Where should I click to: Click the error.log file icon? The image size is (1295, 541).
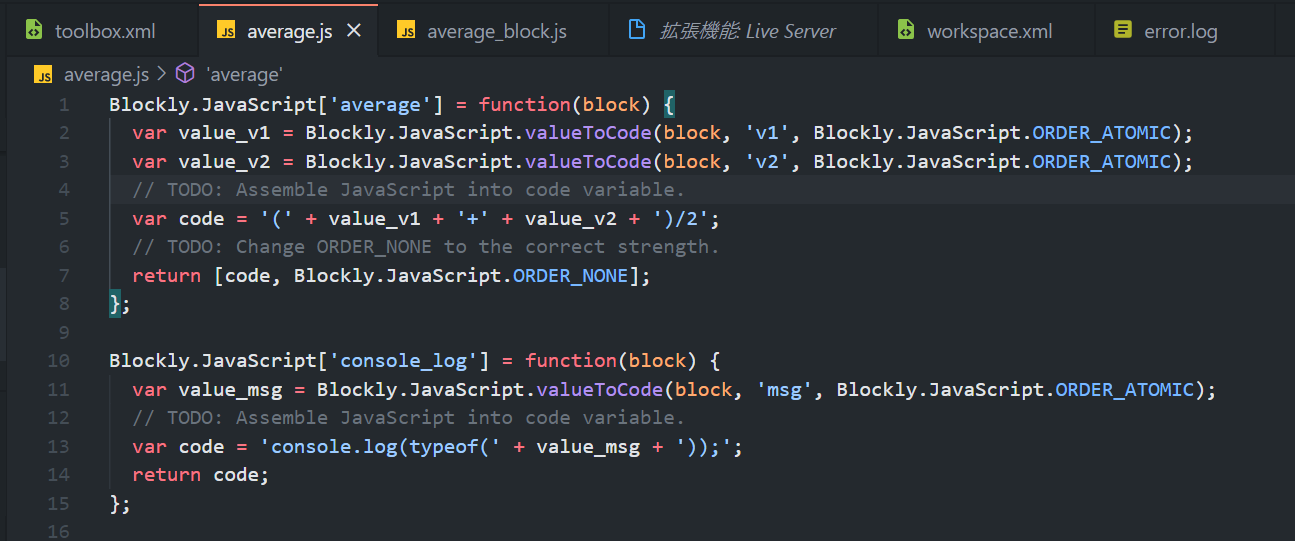[x=1123, y=31]
